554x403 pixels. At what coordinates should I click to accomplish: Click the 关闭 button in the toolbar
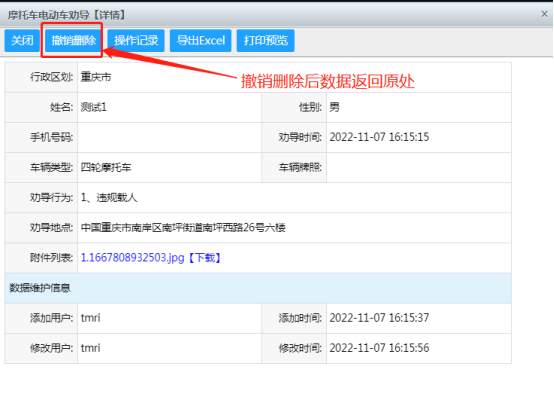click(22, 41)
